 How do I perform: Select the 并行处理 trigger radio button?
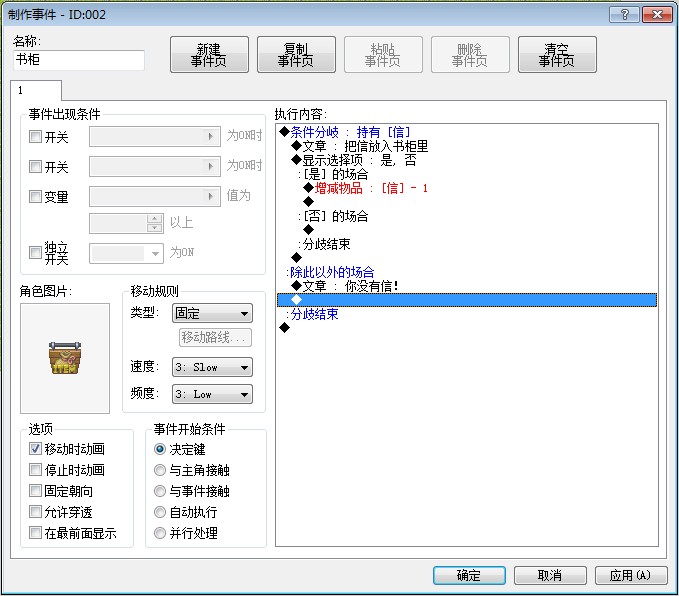160,533
